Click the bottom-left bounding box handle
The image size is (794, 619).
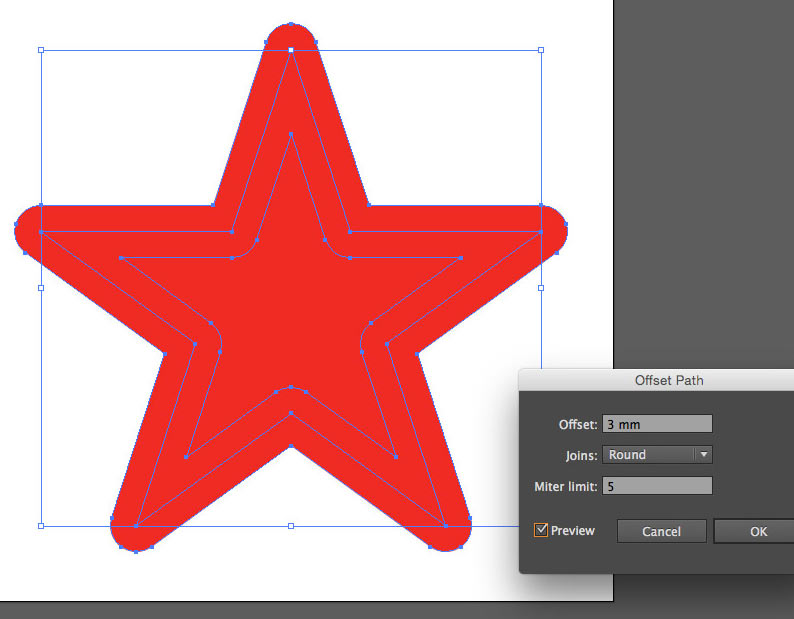coord(41,525)
